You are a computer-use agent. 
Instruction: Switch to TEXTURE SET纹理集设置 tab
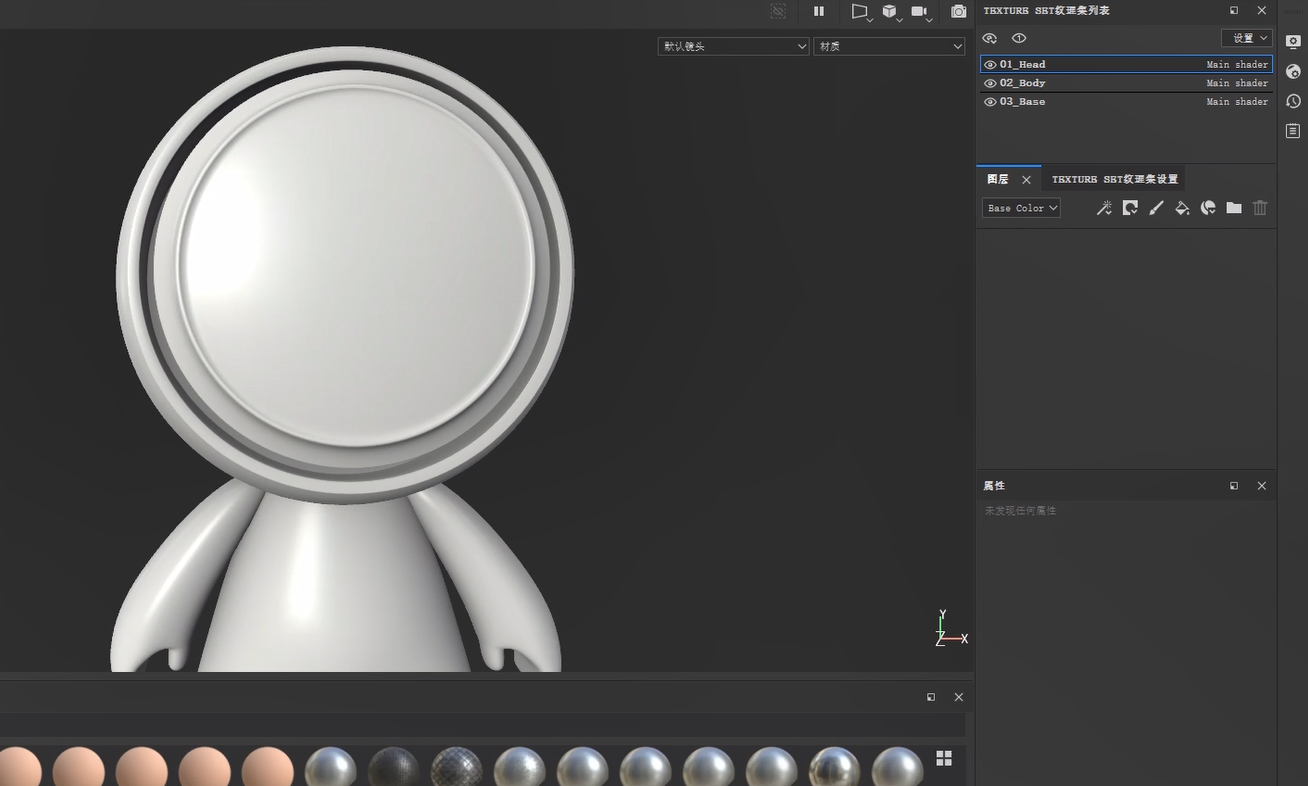(1114, 179)
